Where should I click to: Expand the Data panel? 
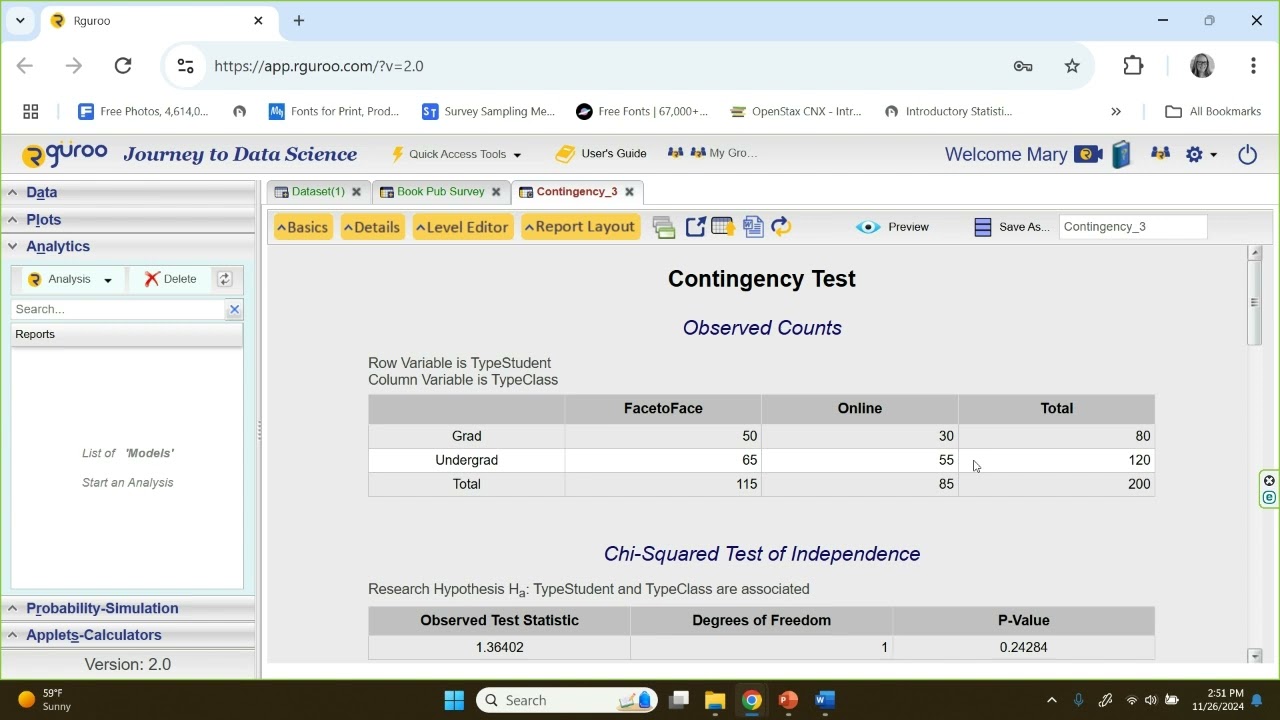tap(128, 192)
